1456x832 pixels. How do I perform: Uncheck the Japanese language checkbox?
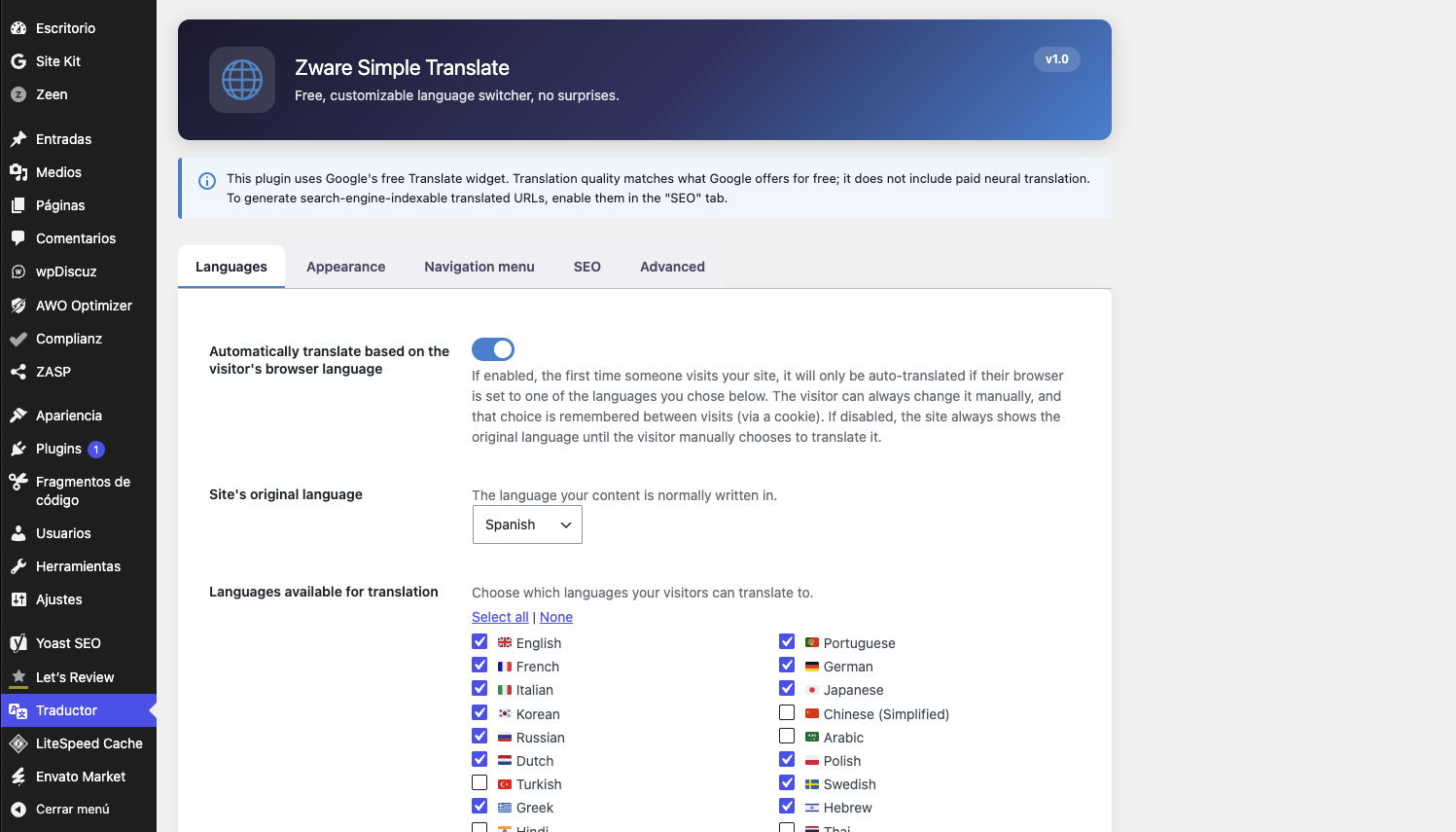[787, 688]
